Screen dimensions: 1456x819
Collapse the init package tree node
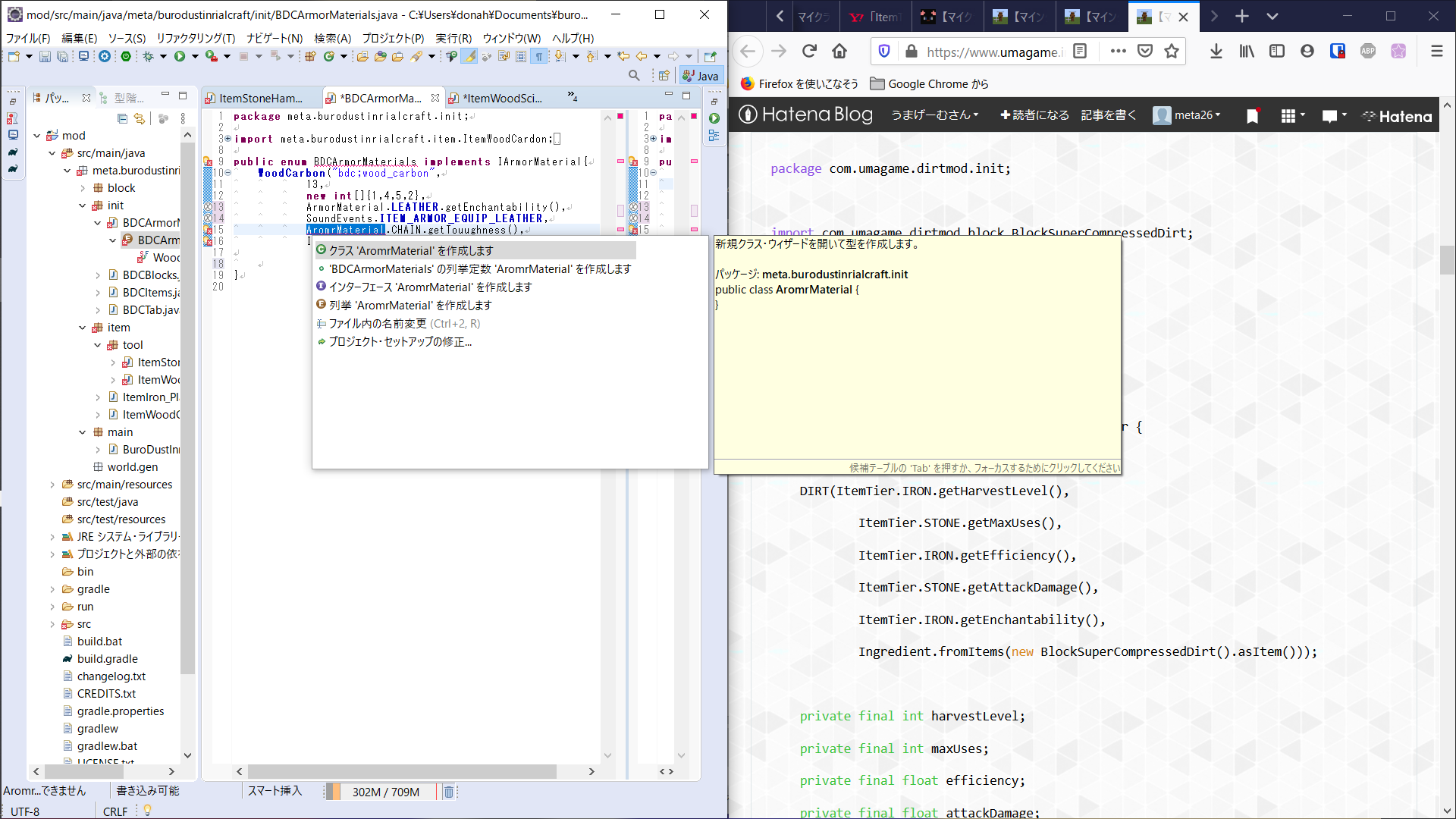[83, 206]
